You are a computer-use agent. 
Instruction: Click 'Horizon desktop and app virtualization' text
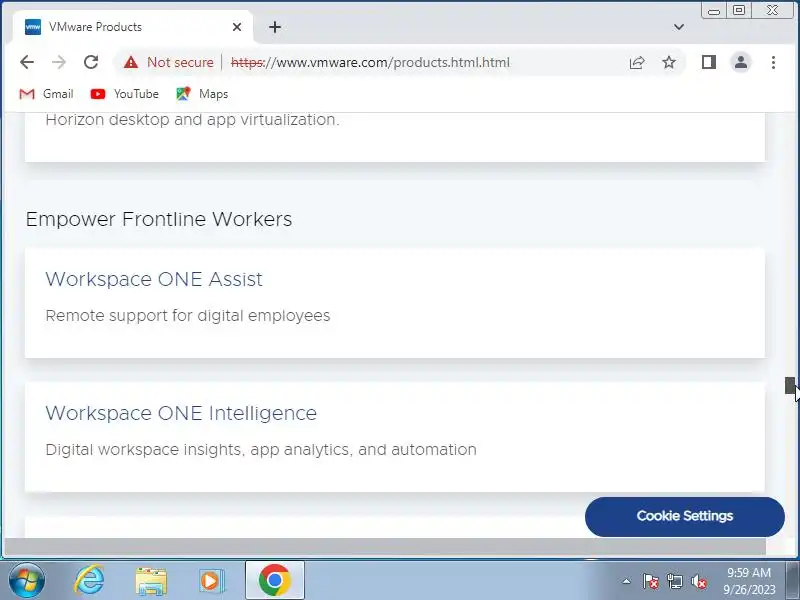pyautogui.click(x=192, y=120)
